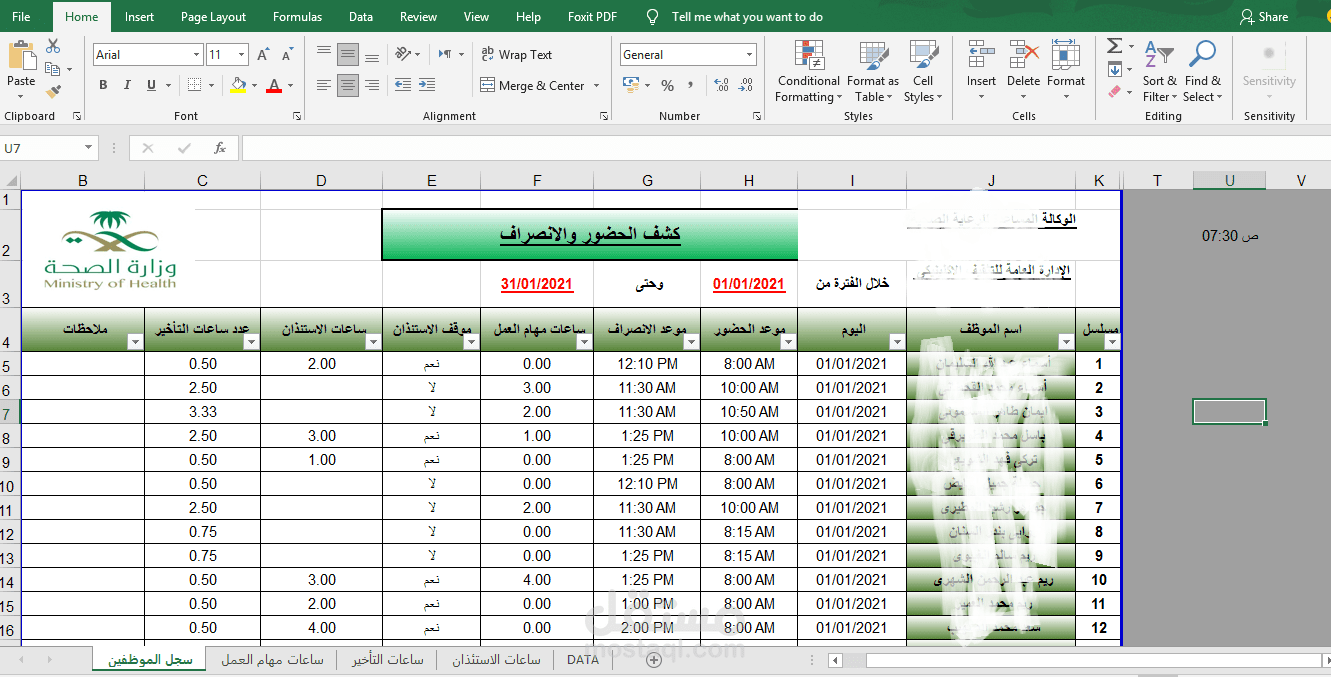Screen dimensions: 1331x677
Task: Toggle Top Align vertical alignment
Action: [x=323, y=54]
